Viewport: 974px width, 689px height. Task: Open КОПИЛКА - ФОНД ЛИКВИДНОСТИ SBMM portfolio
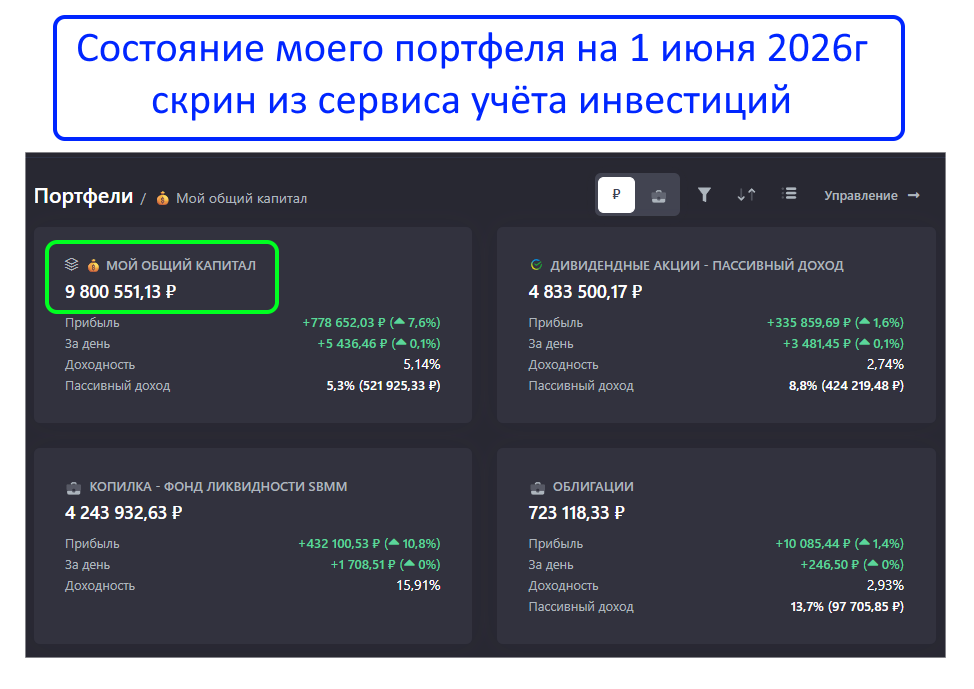pyautogui.click(x=218, y=486)
